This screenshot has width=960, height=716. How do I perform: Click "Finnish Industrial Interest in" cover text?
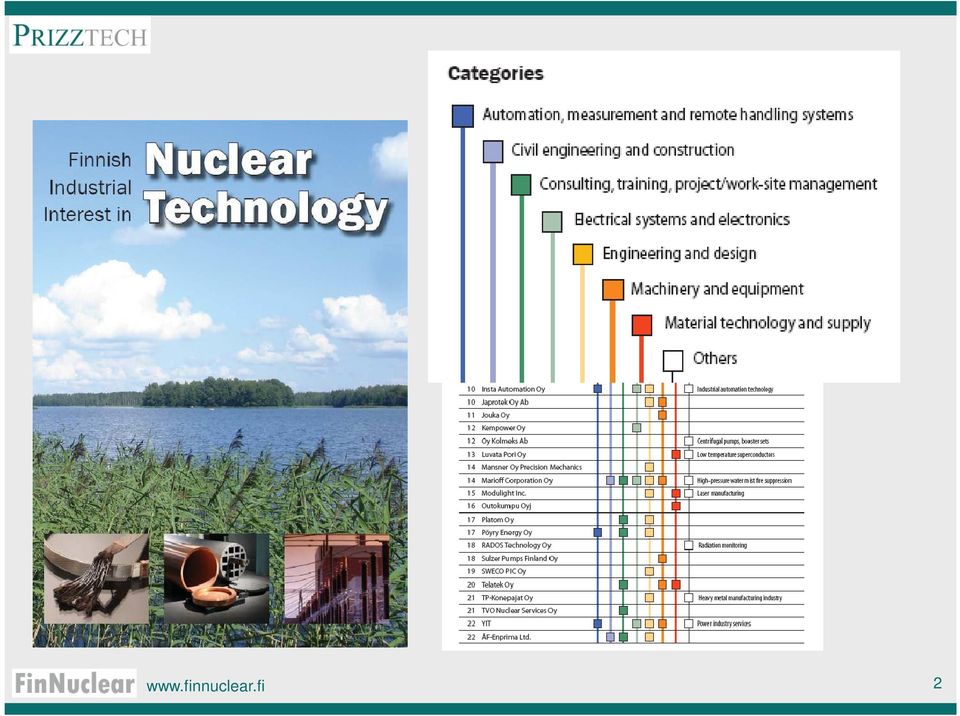(88, 187)
